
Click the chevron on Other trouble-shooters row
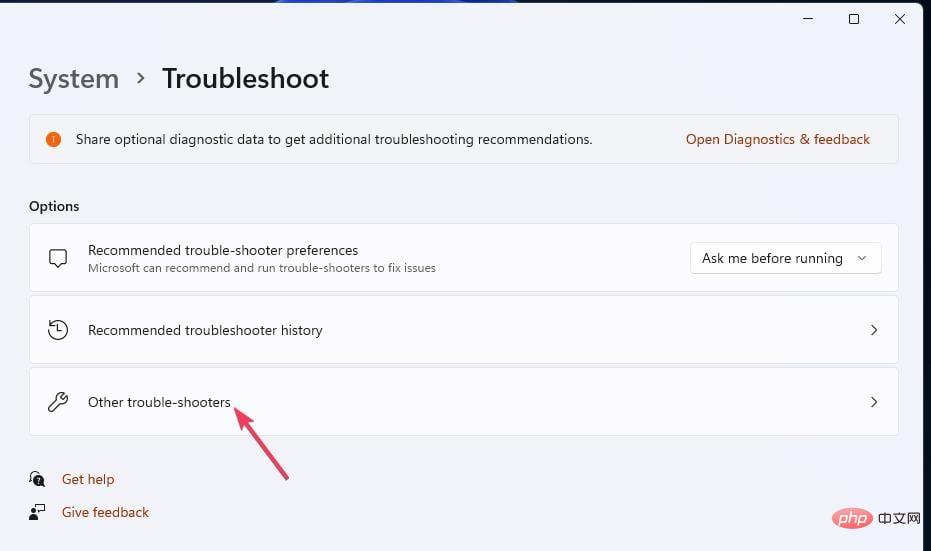(x=874, y=402)
